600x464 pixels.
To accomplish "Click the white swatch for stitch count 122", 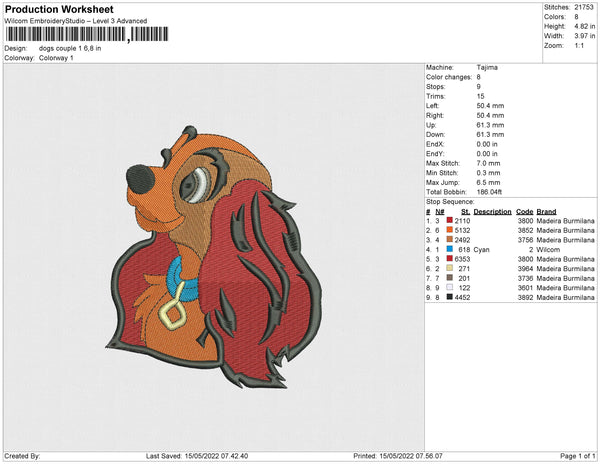I will pyautogui.click(x=450, y=287).
